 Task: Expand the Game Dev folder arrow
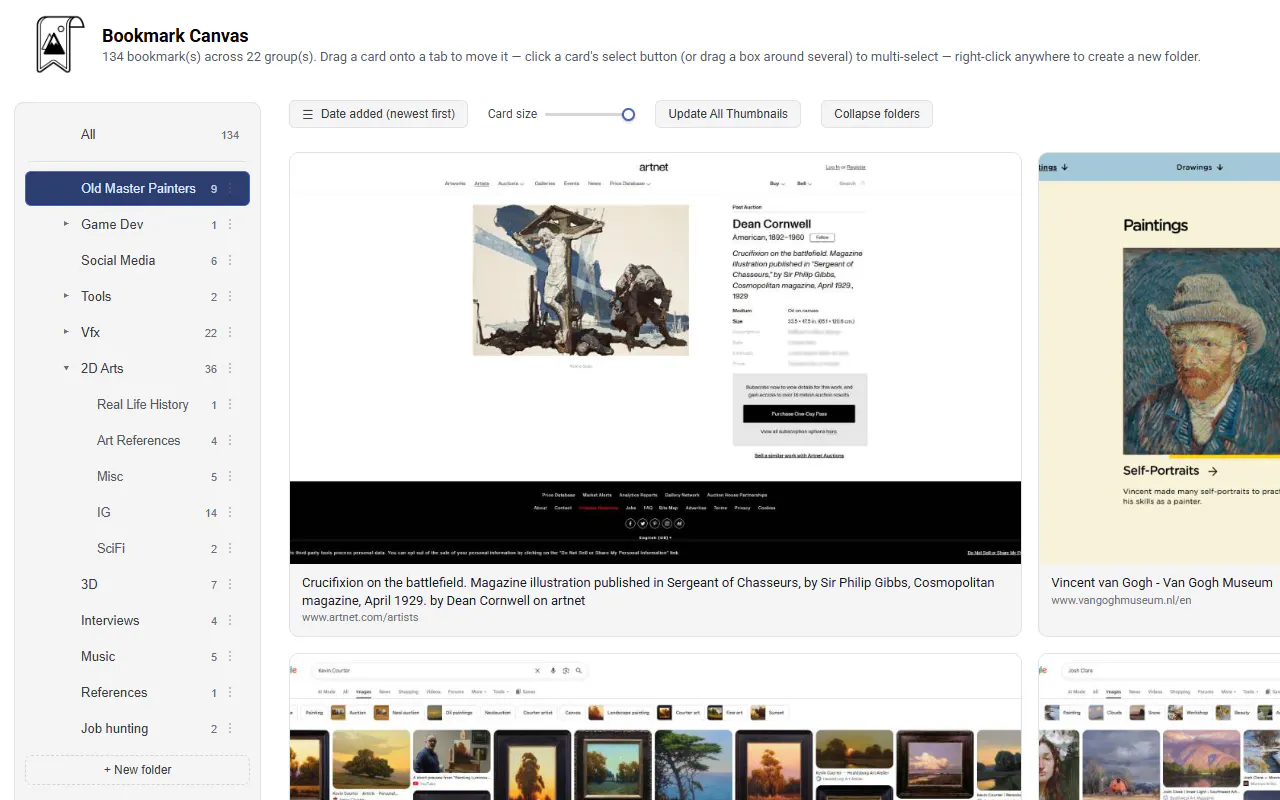coord(66,224)
